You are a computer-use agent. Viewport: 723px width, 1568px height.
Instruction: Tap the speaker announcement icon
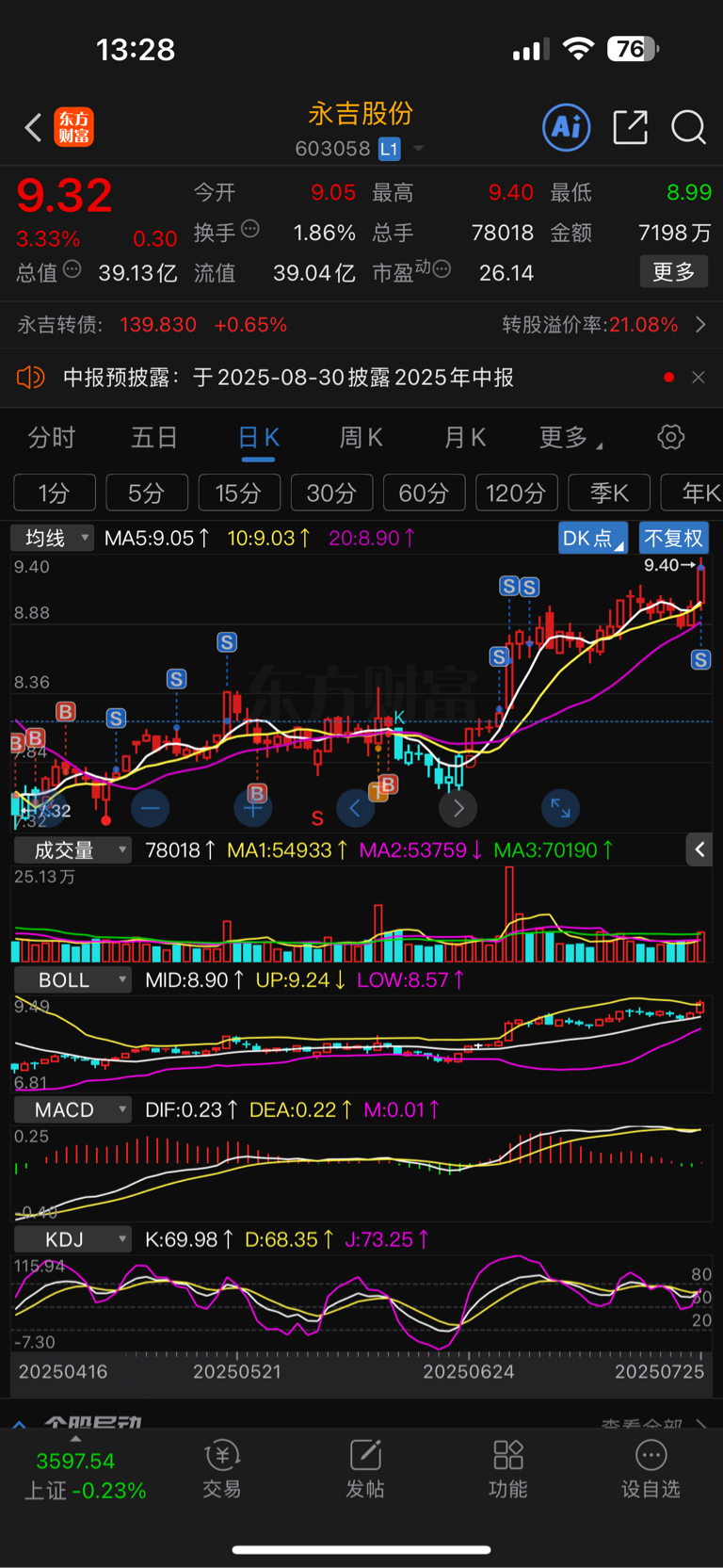coord(31,378)
